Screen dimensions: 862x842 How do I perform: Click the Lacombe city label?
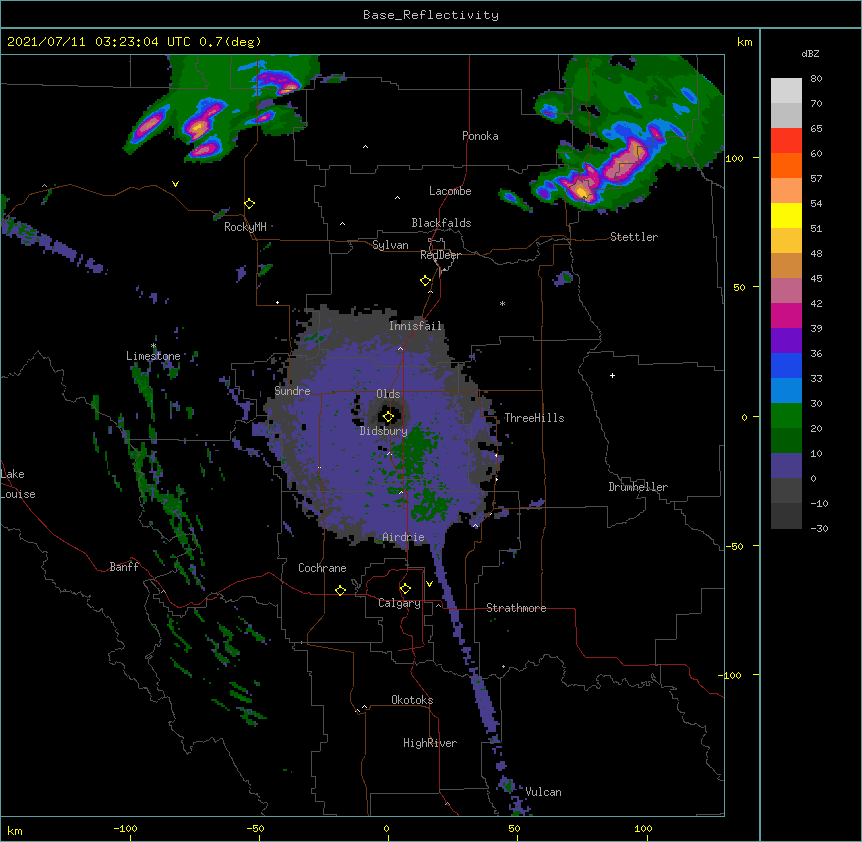coord(450,191)
